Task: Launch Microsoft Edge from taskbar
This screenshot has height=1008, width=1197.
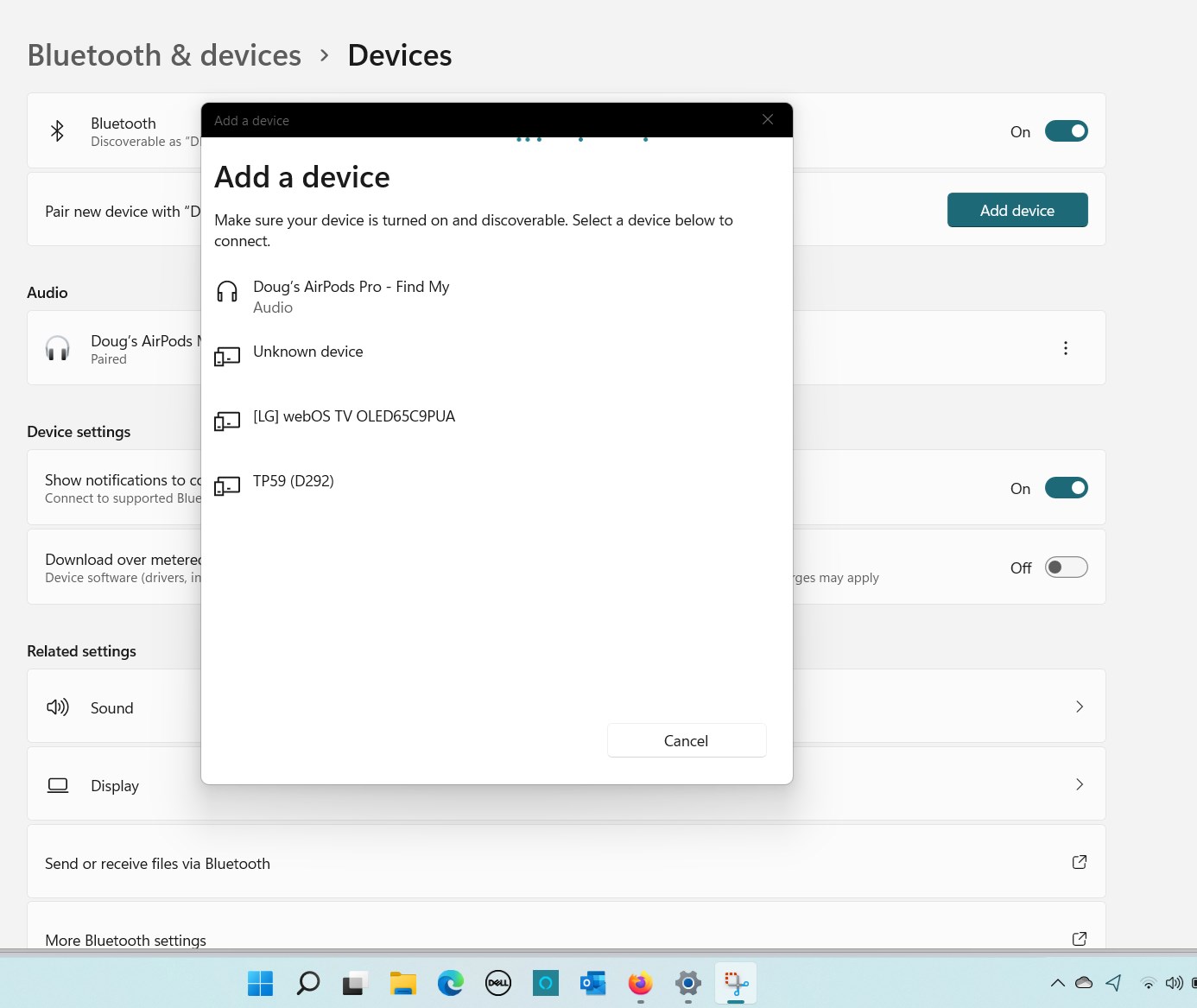Action: click(x=450, y=983)
